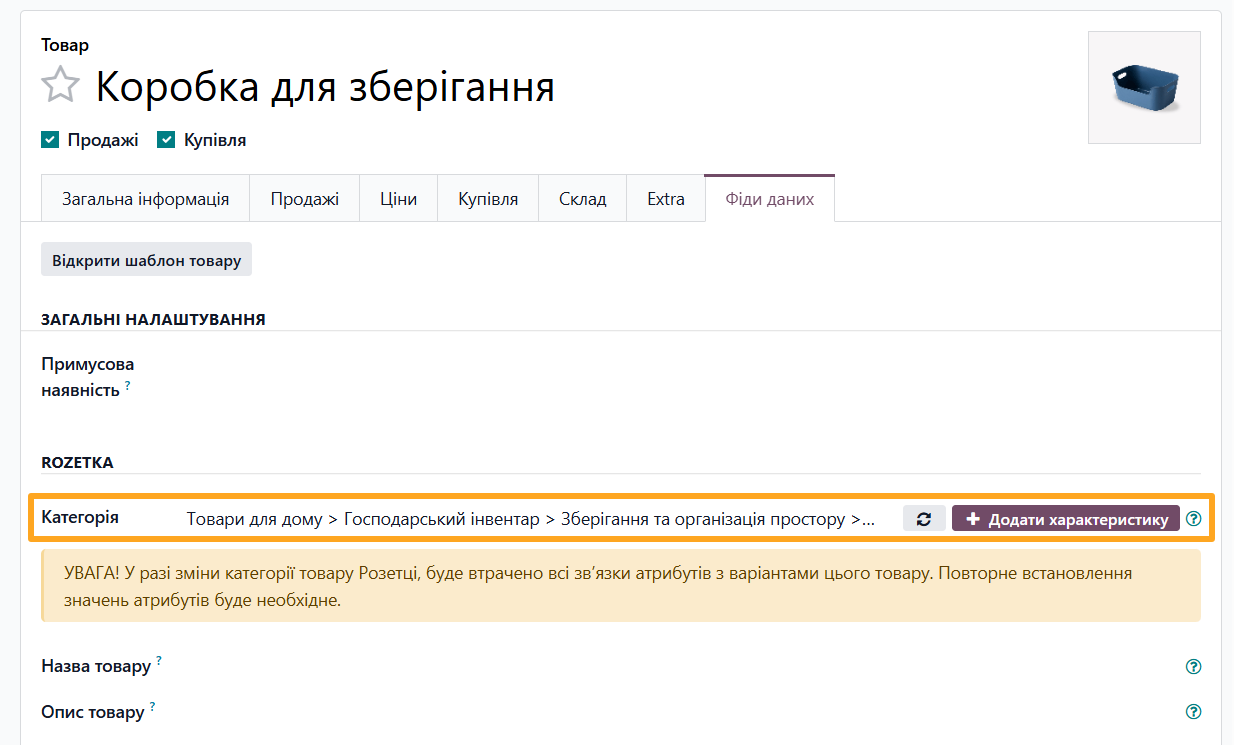Click the refresh category icon button
This screenshot has height=745, width=1234.
pyautogui.click(x=924, y=519)
